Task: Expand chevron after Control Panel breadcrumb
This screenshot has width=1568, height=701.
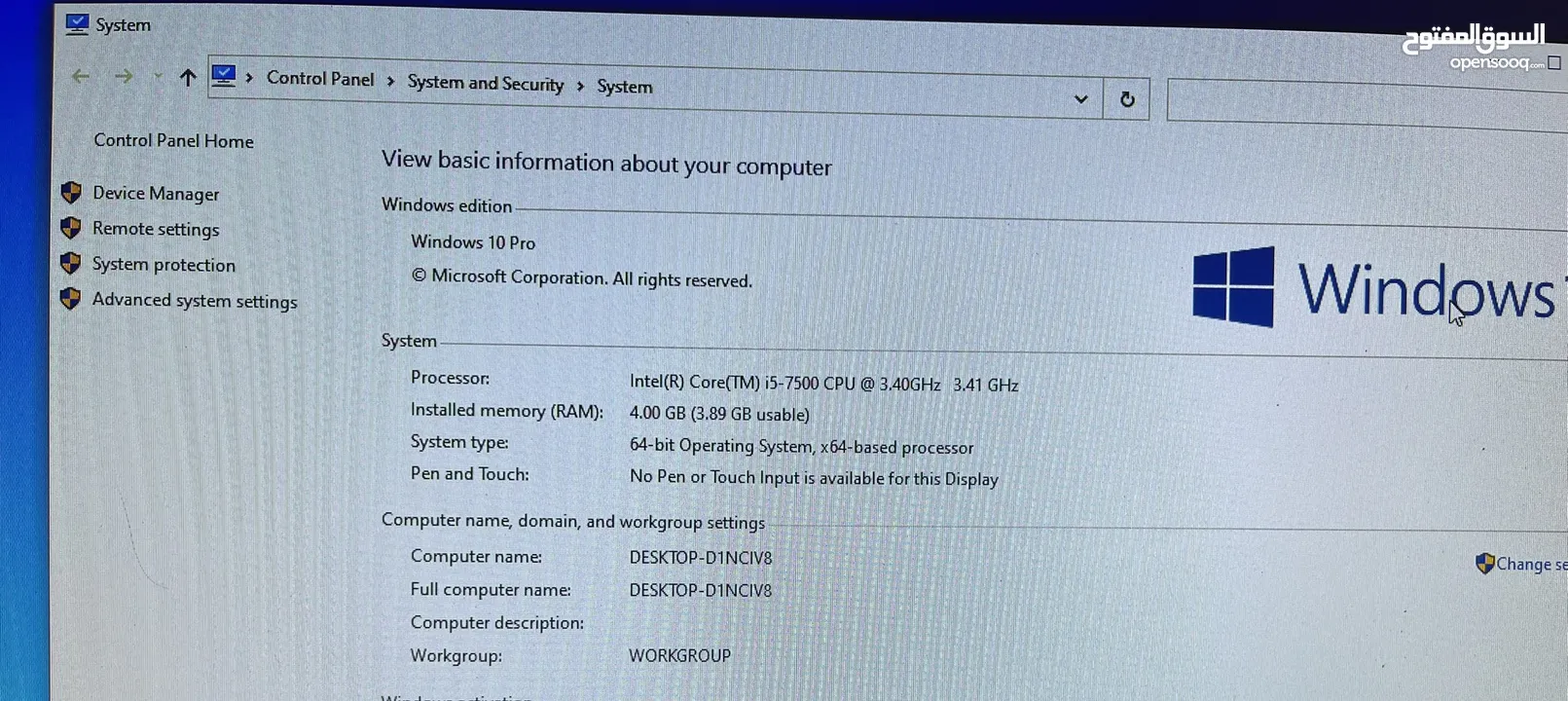Action: (390, 81)
